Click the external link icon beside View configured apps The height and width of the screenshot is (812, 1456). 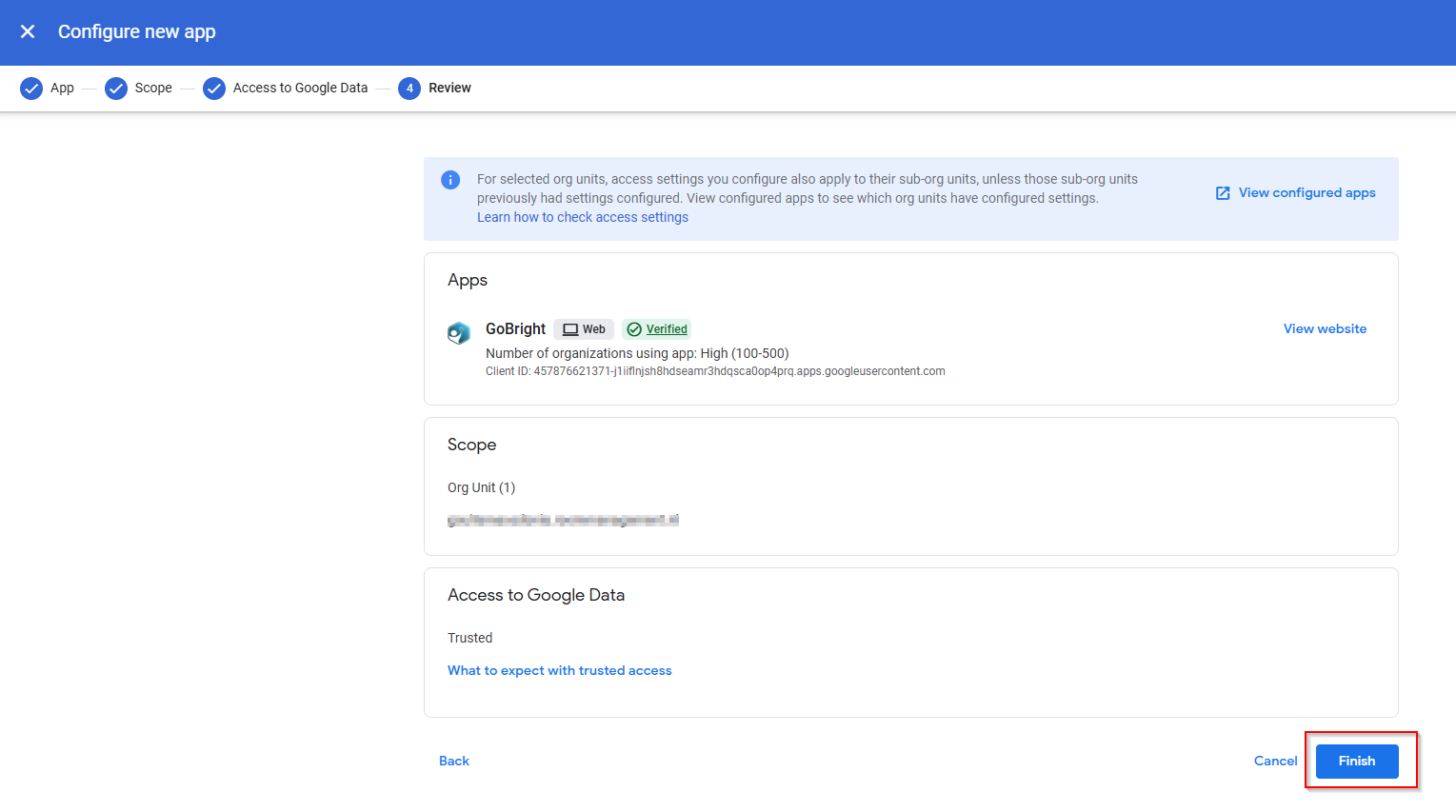coord(1223,193)
